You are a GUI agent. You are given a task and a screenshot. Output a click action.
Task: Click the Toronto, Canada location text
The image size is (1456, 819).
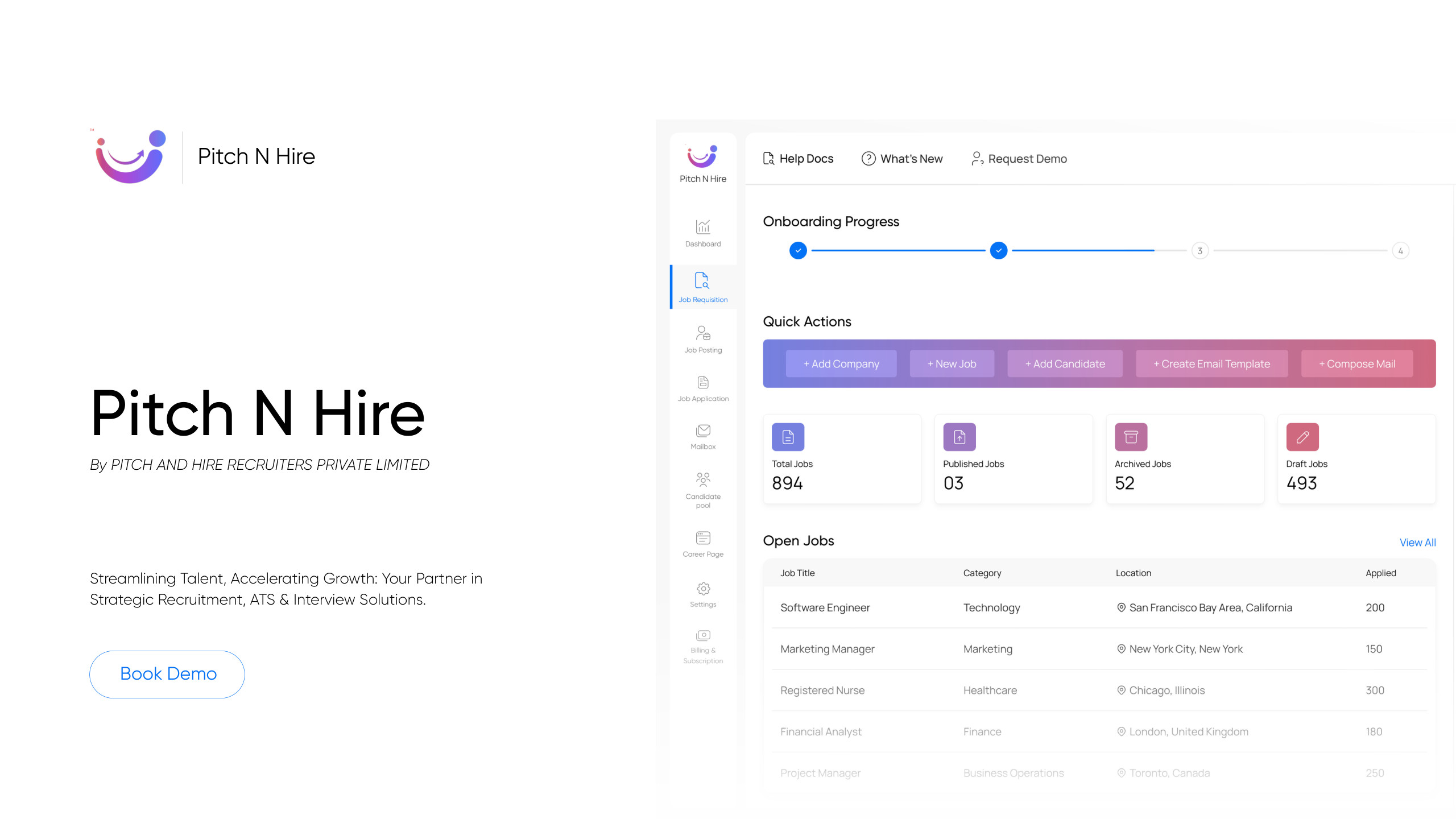pyautogui.click(x=1169, y=773)
